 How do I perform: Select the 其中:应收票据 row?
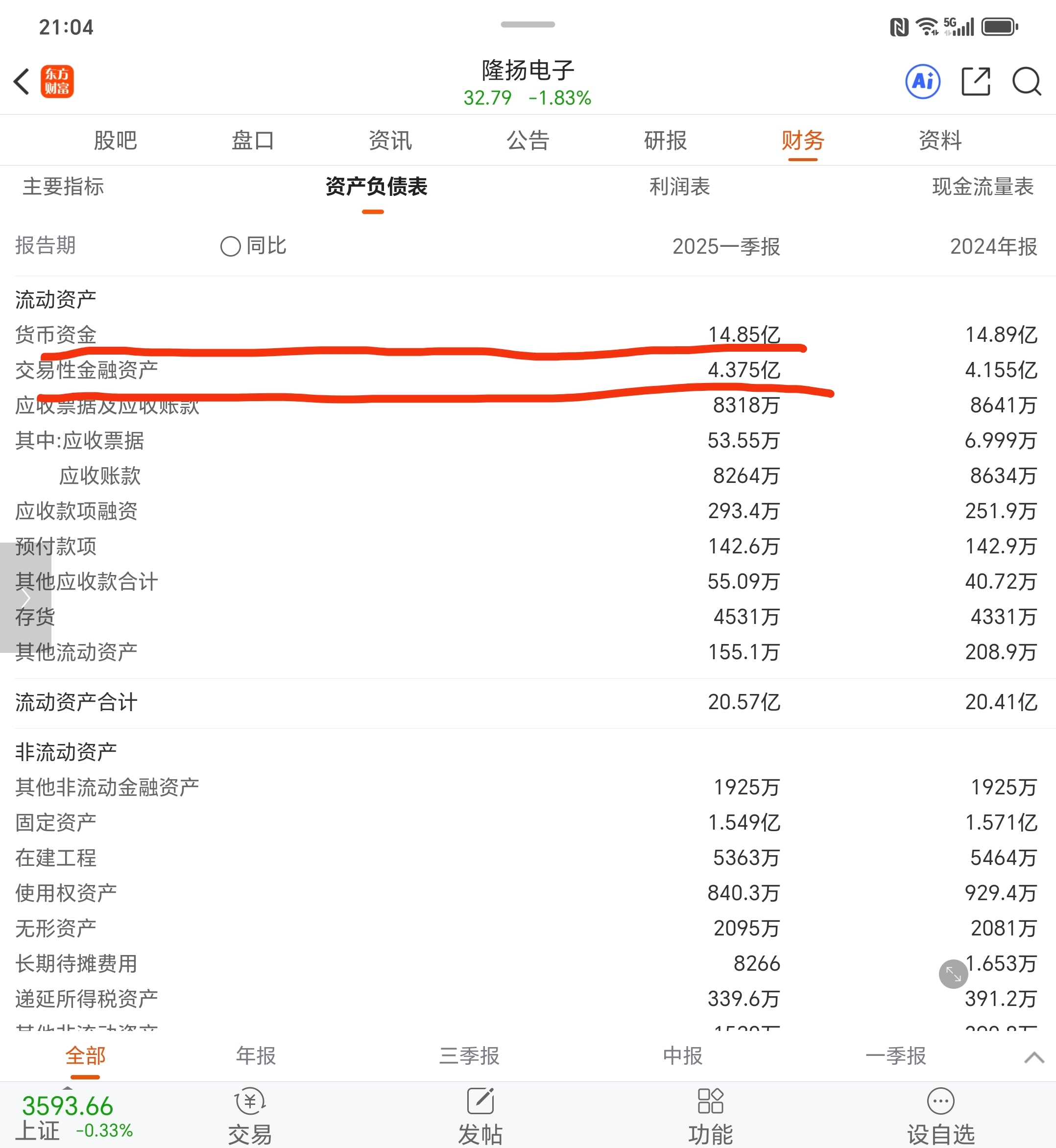(x=79, y=441)
